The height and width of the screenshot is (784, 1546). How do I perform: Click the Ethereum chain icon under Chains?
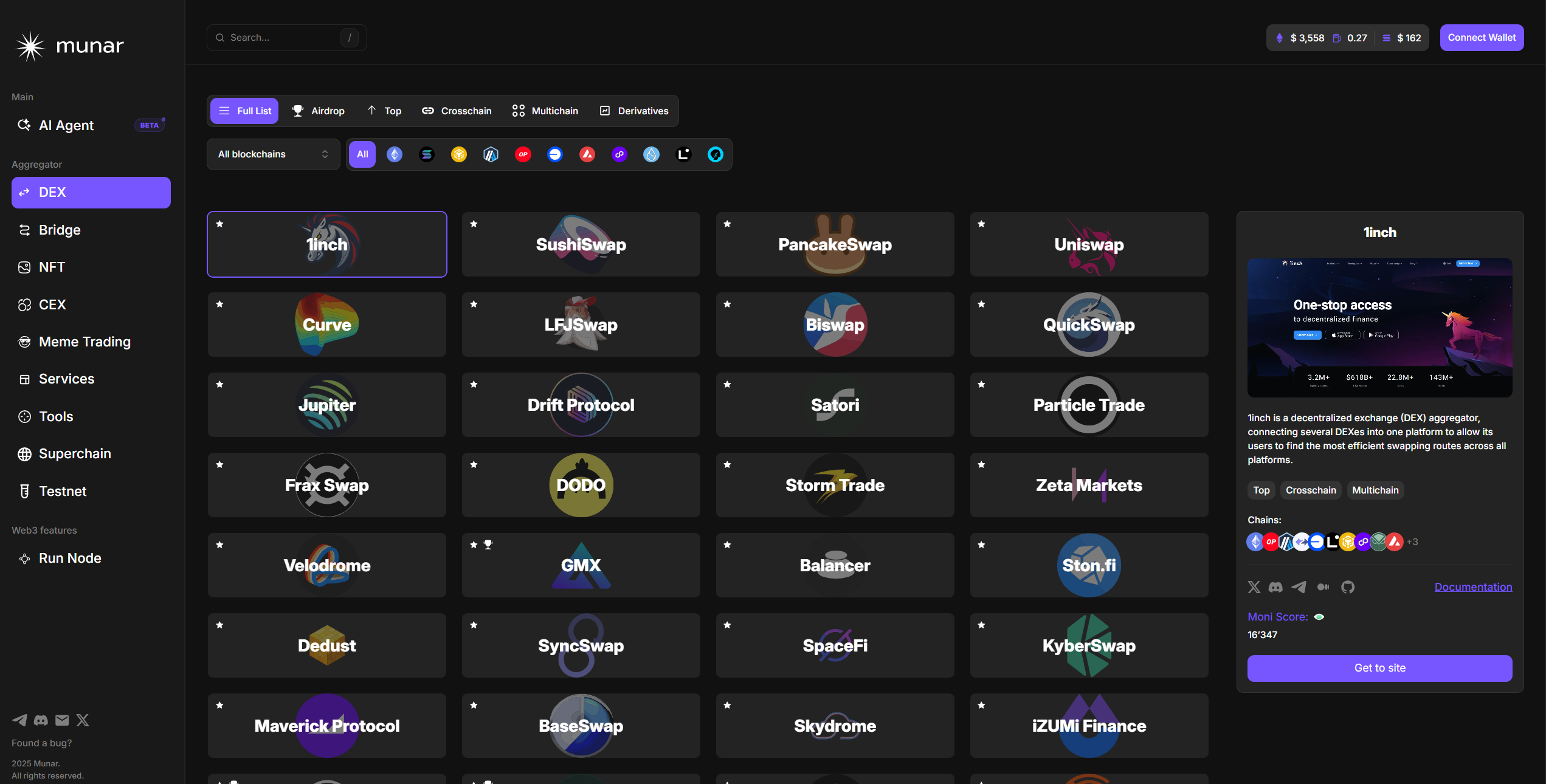[x=1255, y=542]
